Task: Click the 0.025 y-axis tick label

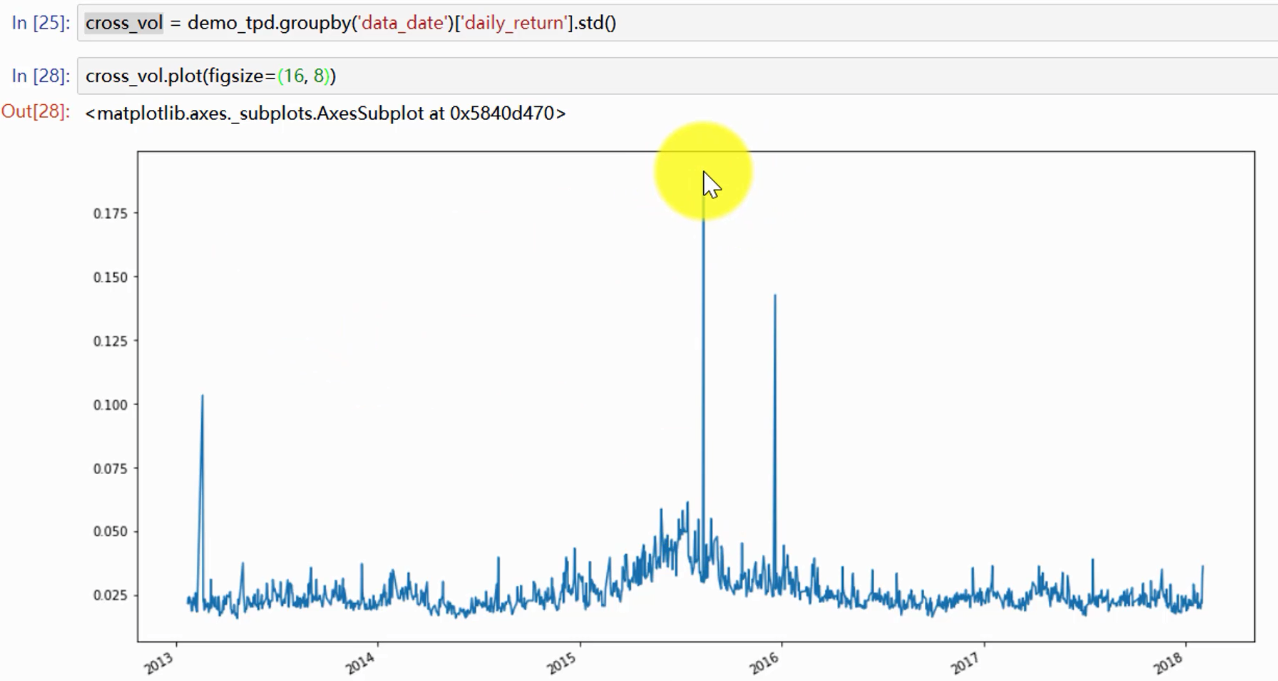Action: point(108,595)
